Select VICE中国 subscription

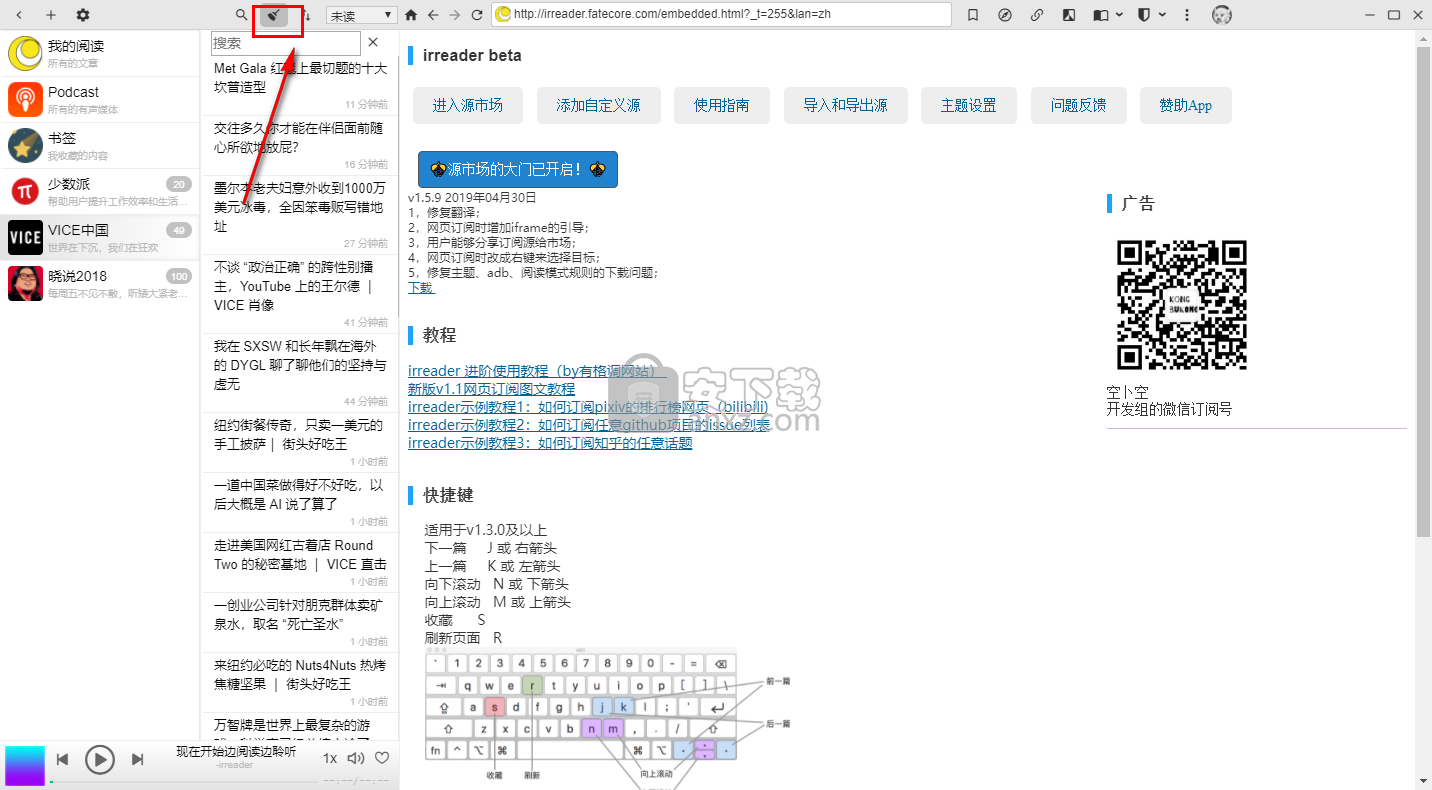tap(100, 237)
